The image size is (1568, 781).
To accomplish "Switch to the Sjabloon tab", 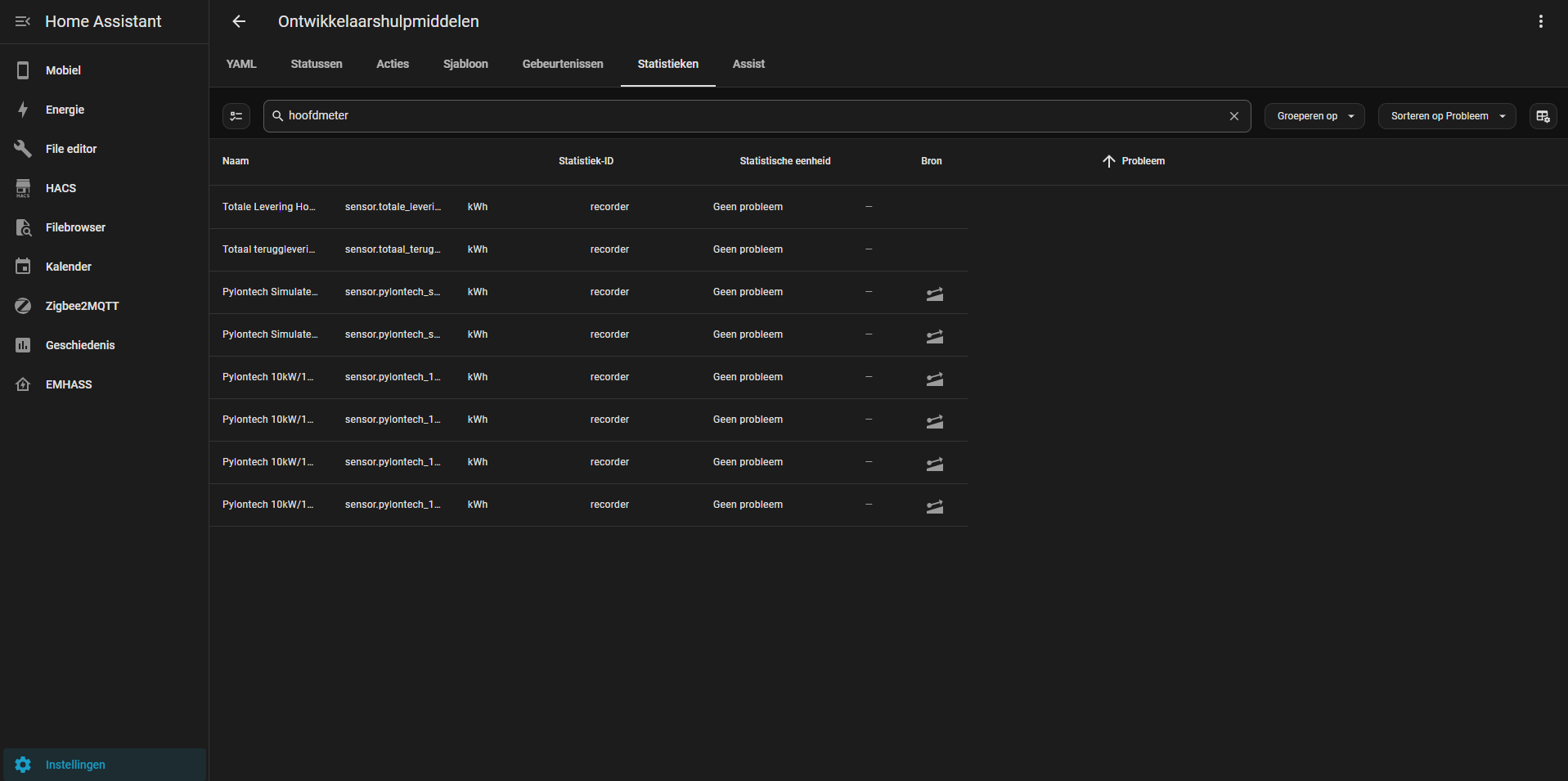I will [465, 64].
